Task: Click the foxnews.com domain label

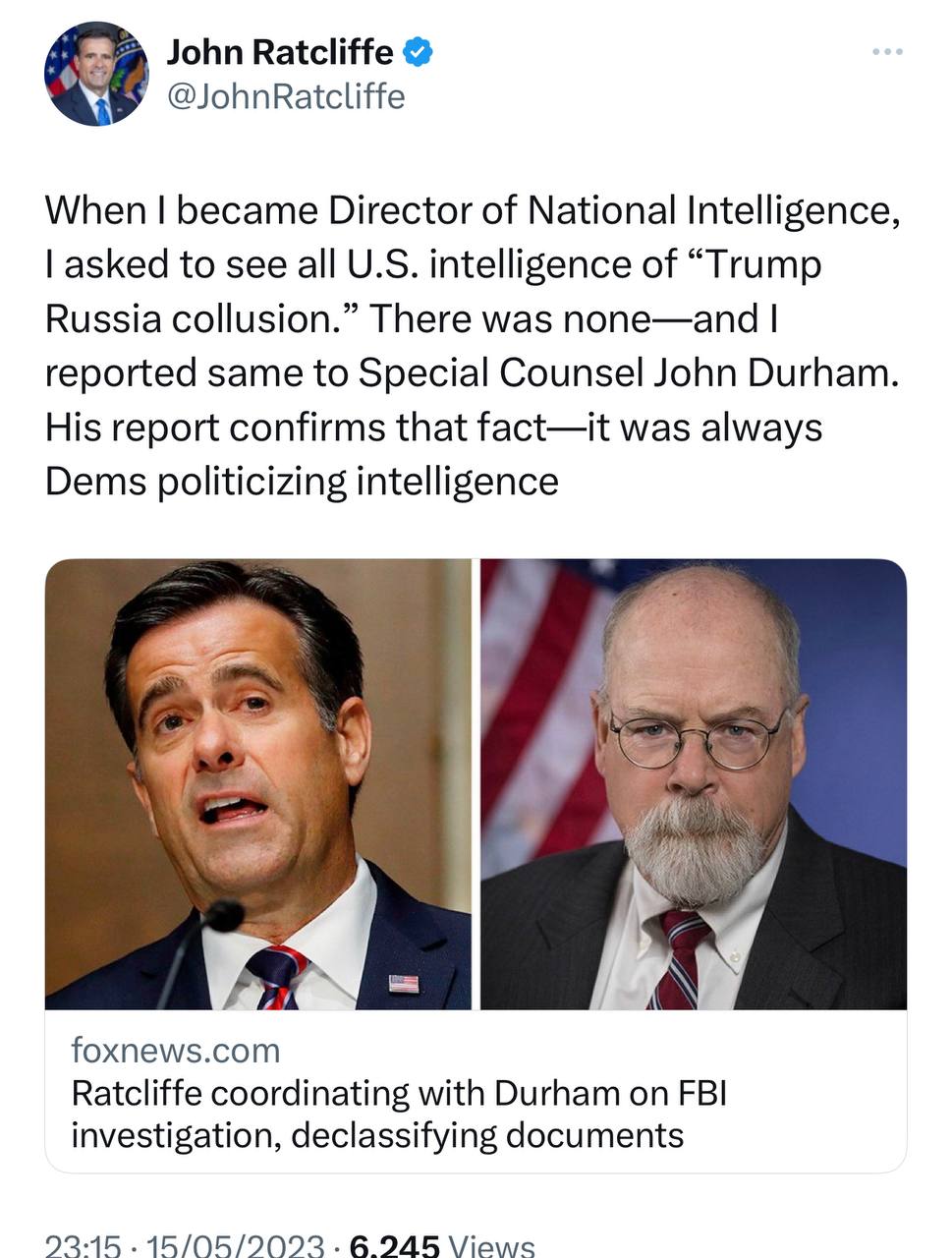Action: pyautogui.click(x=176, y=1051)
